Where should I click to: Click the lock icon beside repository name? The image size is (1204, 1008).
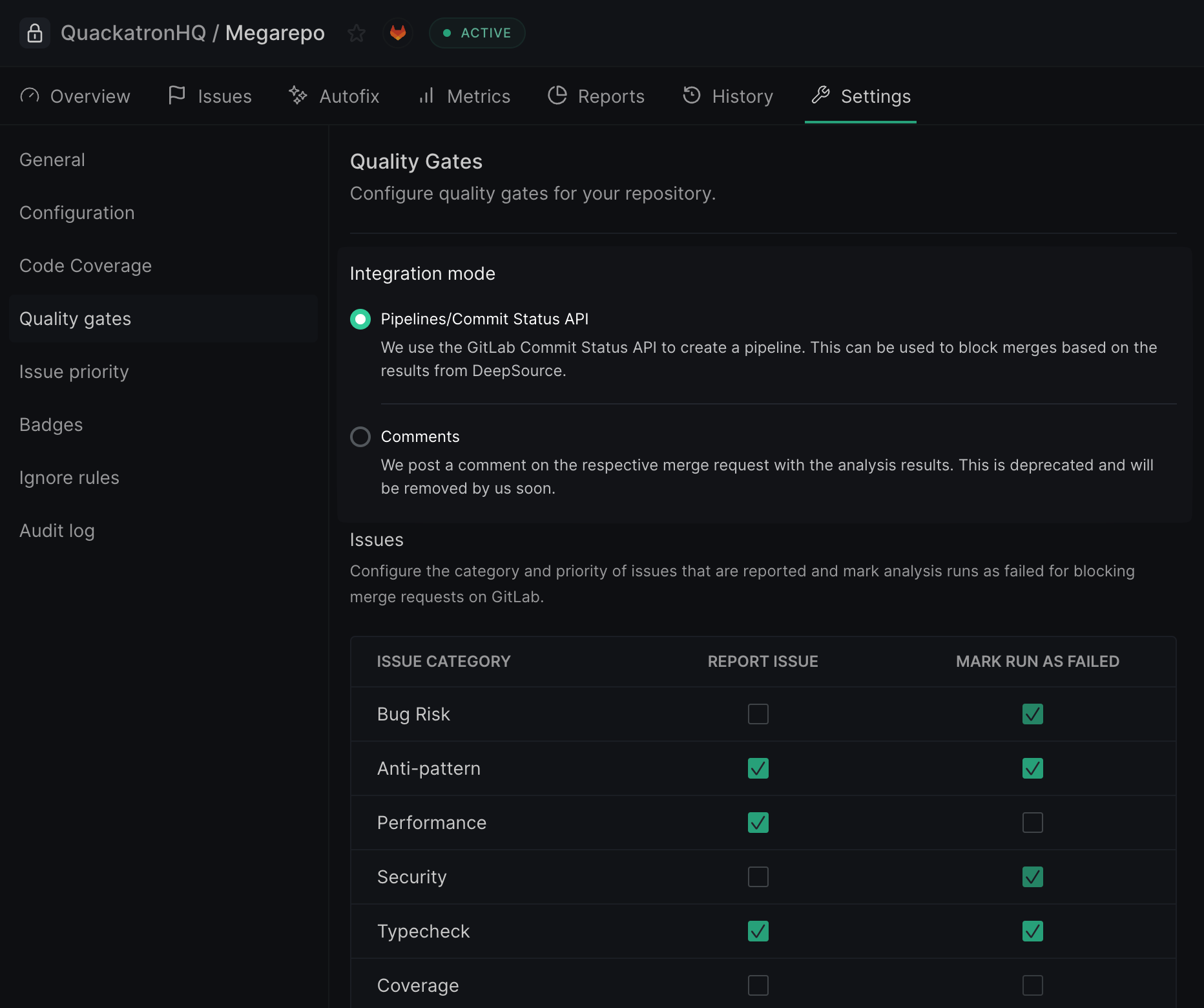35,33
